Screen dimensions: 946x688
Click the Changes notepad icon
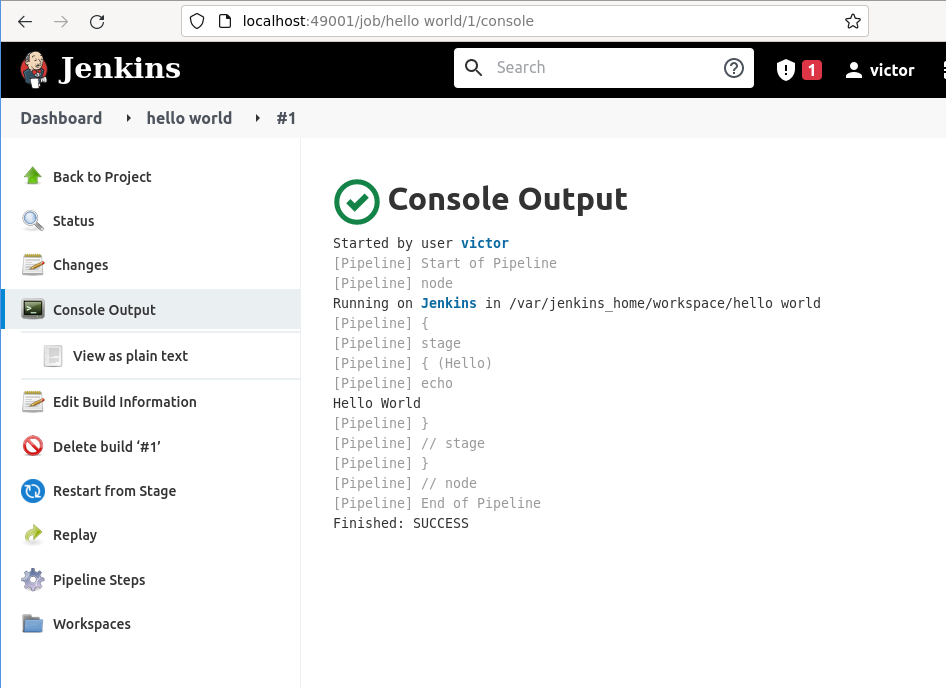33,265
